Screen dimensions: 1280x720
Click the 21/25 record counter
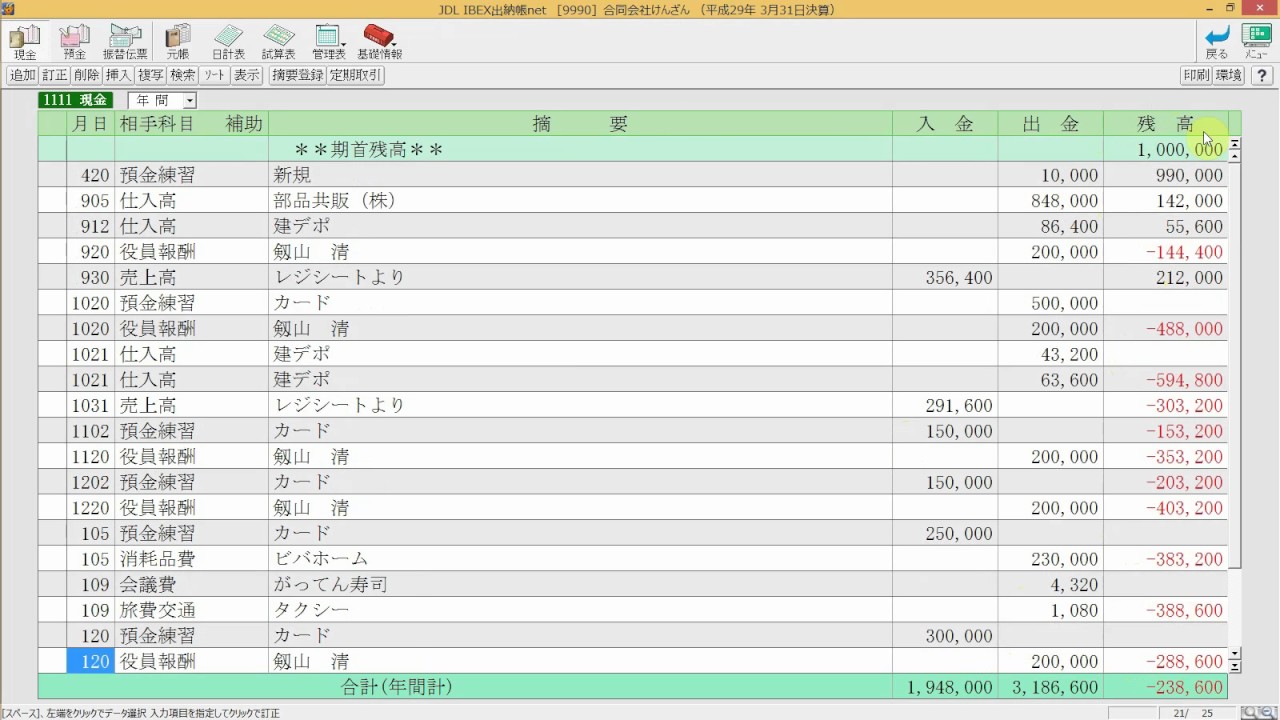pyautogui.click(x=1195, y=713)
